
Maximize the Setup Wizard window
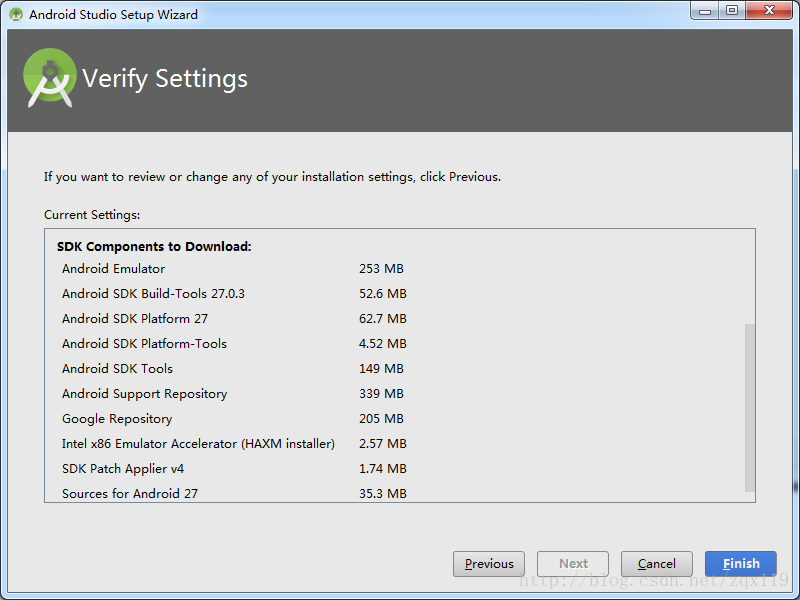click(732, 10)
